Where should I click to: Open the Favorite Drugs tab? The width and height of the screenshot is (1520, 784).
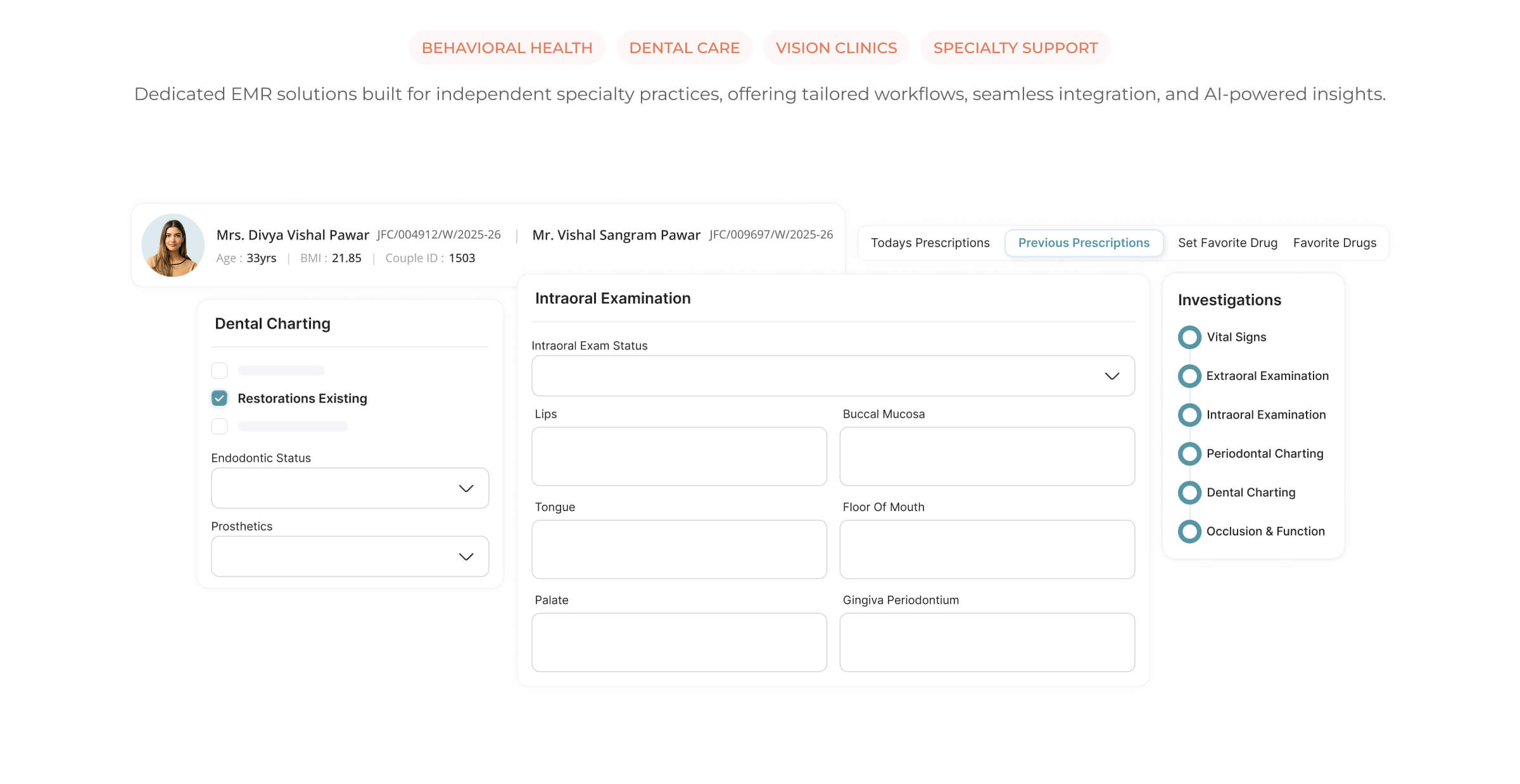point(1334,243)
